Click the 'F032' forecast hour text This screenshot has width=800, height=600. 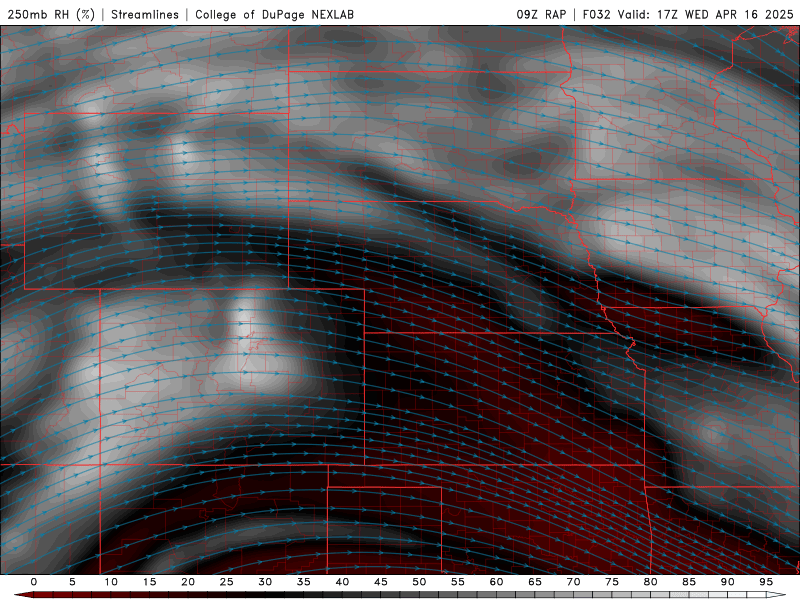[596, 14]
